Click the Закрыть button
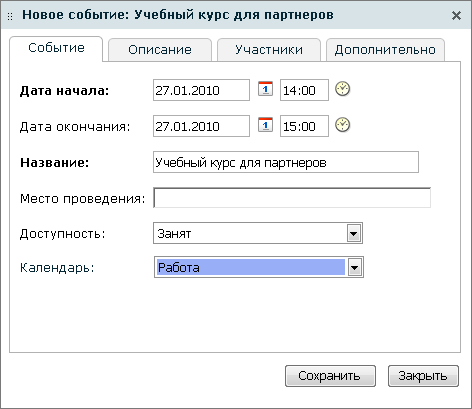Image resolution: width=472 pixels, height=409 pixels. (423, 376)
